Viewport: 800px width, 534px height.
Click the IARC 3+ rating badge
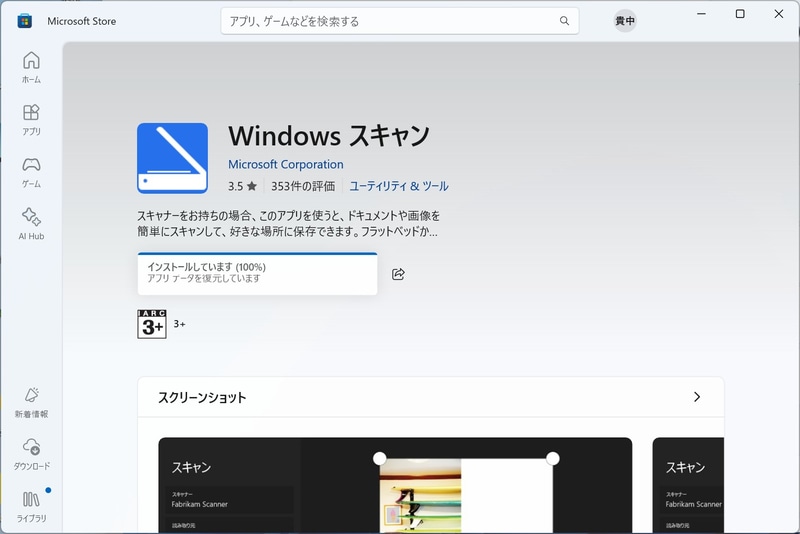[152, 324]
